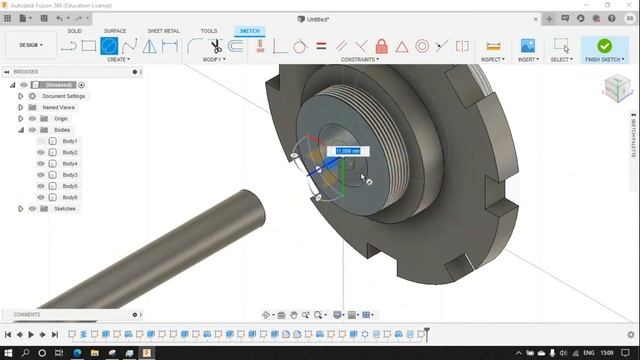Apply Midpoint triangle constraint
640x360 pixels.
click(402, 47)
